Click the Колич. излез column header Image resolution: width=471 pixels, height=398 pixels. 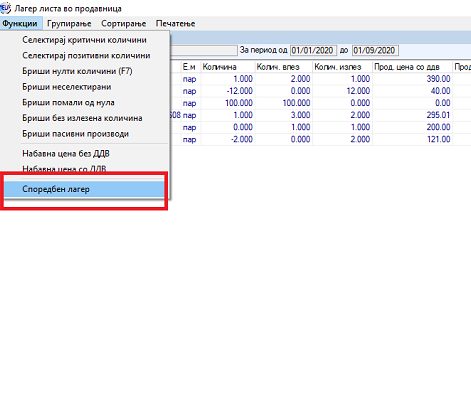[342, 67]
